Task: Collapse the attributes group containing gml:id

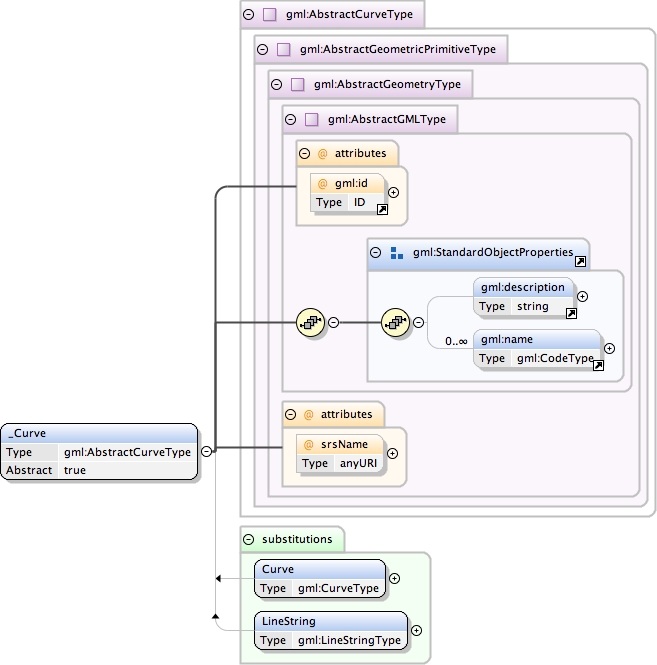Action: 305,154
